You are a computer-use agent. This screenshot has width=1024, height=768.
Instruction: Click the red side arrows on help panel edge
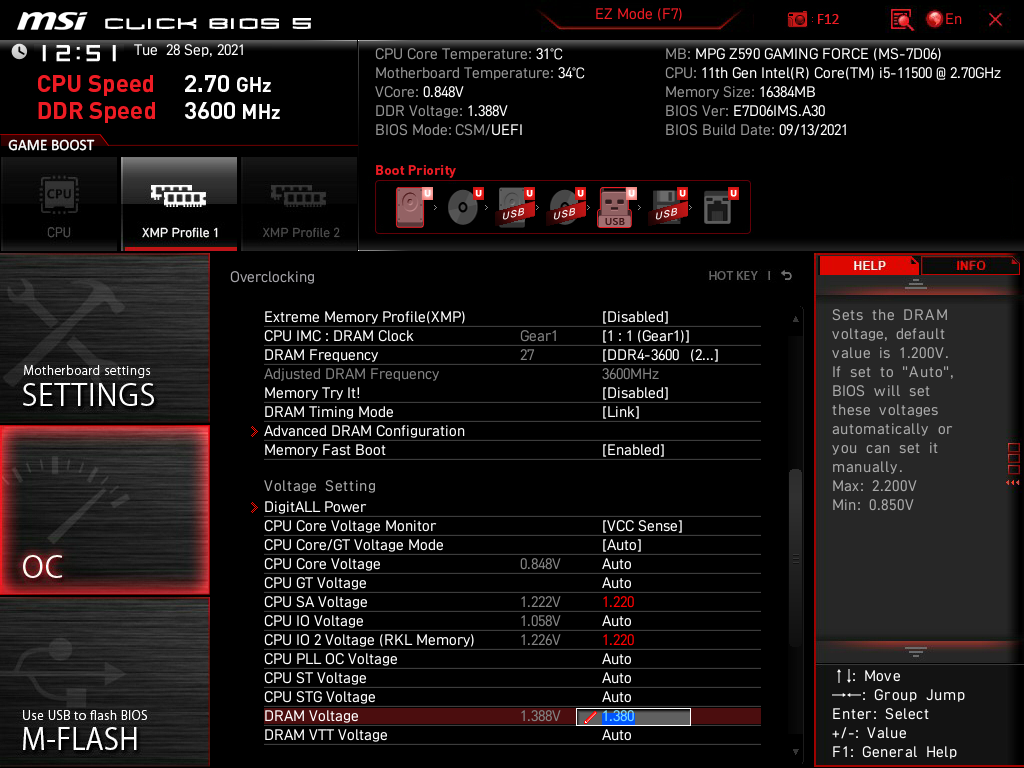click(x=1013, y=483)
